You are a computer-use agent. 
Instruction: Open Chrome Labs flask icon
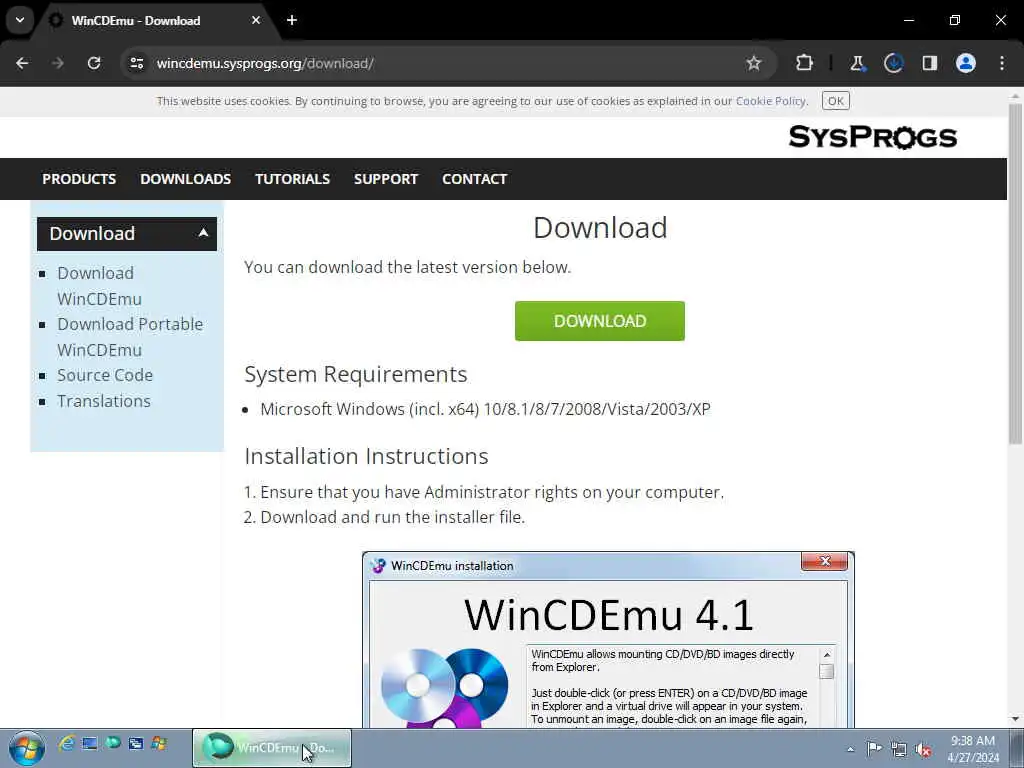click(x=857, y=63)
